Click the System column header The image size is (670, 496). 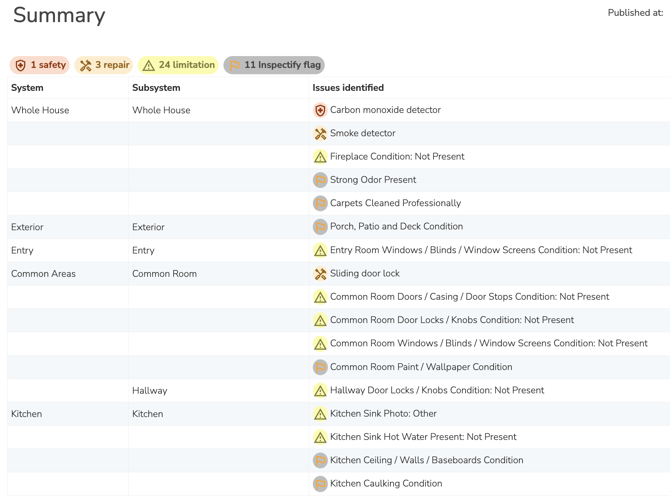point(27,88)
